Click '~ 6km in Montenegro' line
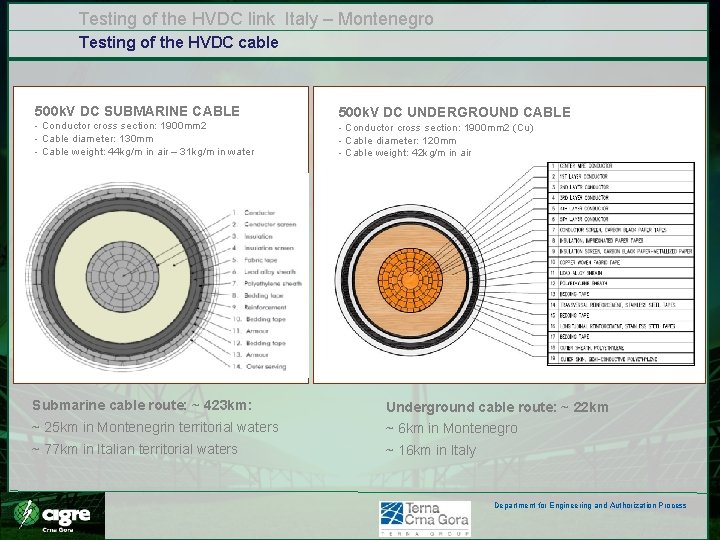 click(452, 428)
